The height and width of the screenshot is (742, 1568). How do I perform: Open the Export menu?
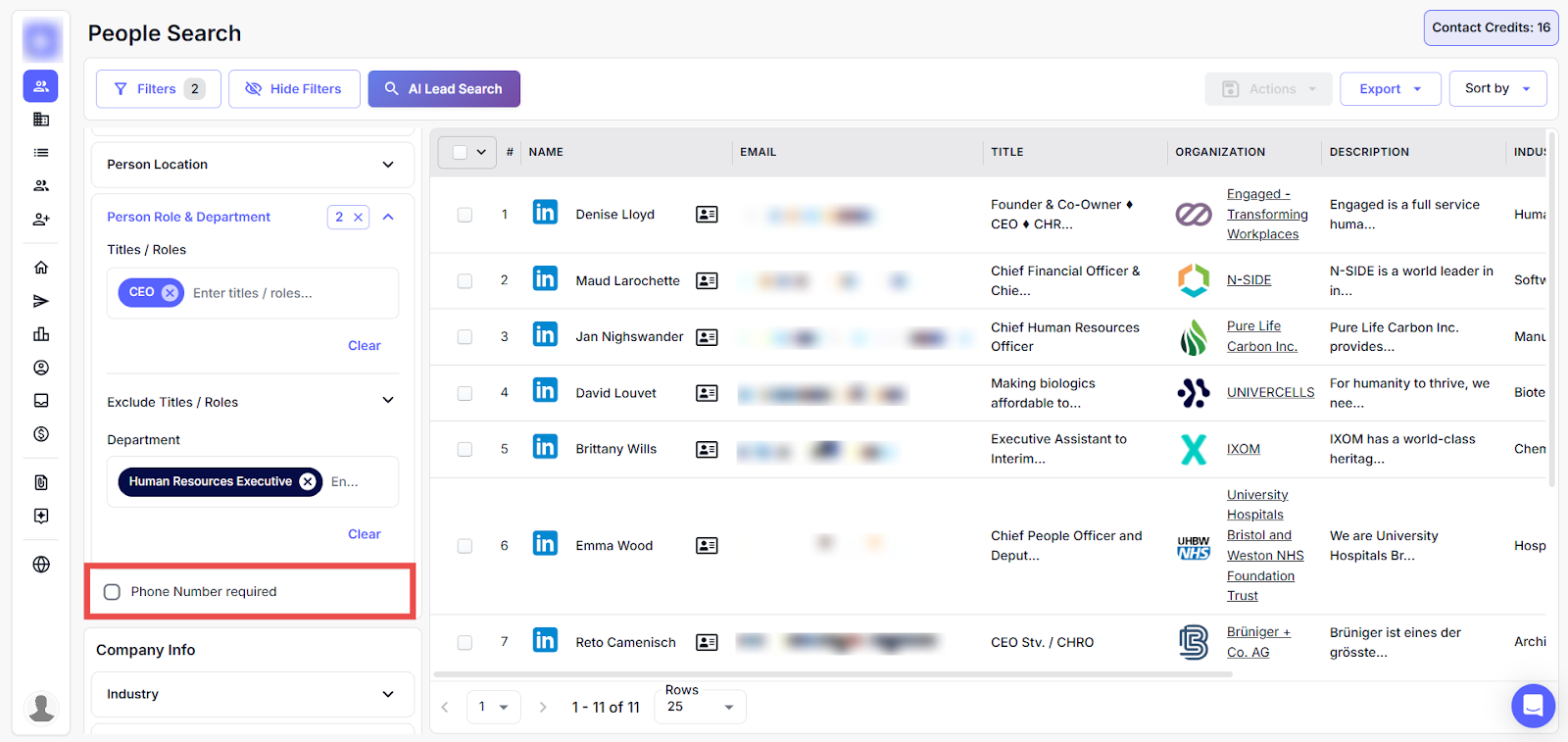tap(1389, 89)
